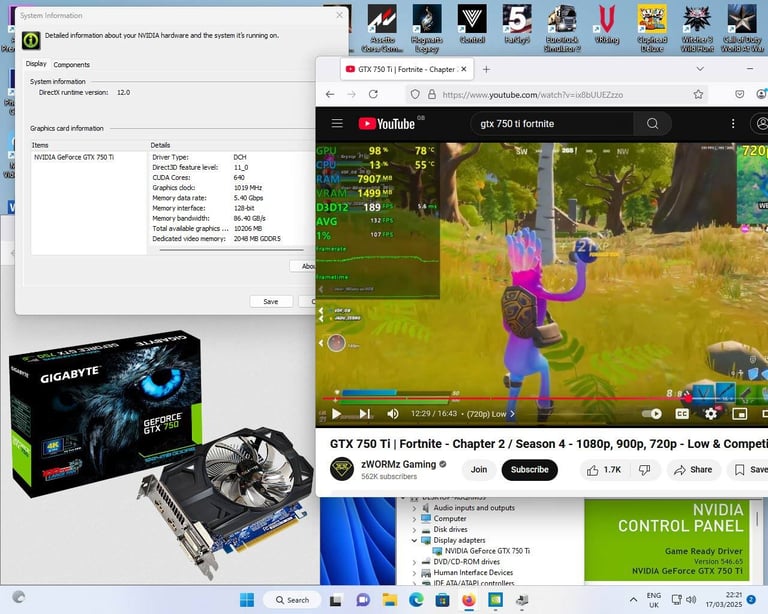
Task: Open the zWORMz Gaming channel name link
Action: tap(398, 464)
